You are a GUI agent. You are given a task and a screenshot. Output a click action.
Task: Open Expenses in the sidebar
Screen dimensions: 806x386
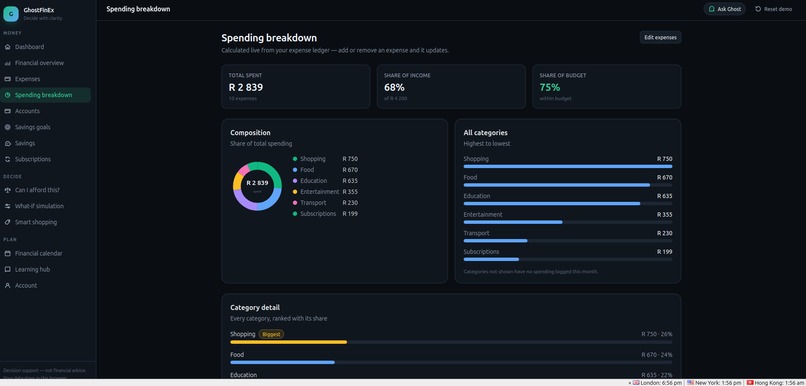point(46,79)
